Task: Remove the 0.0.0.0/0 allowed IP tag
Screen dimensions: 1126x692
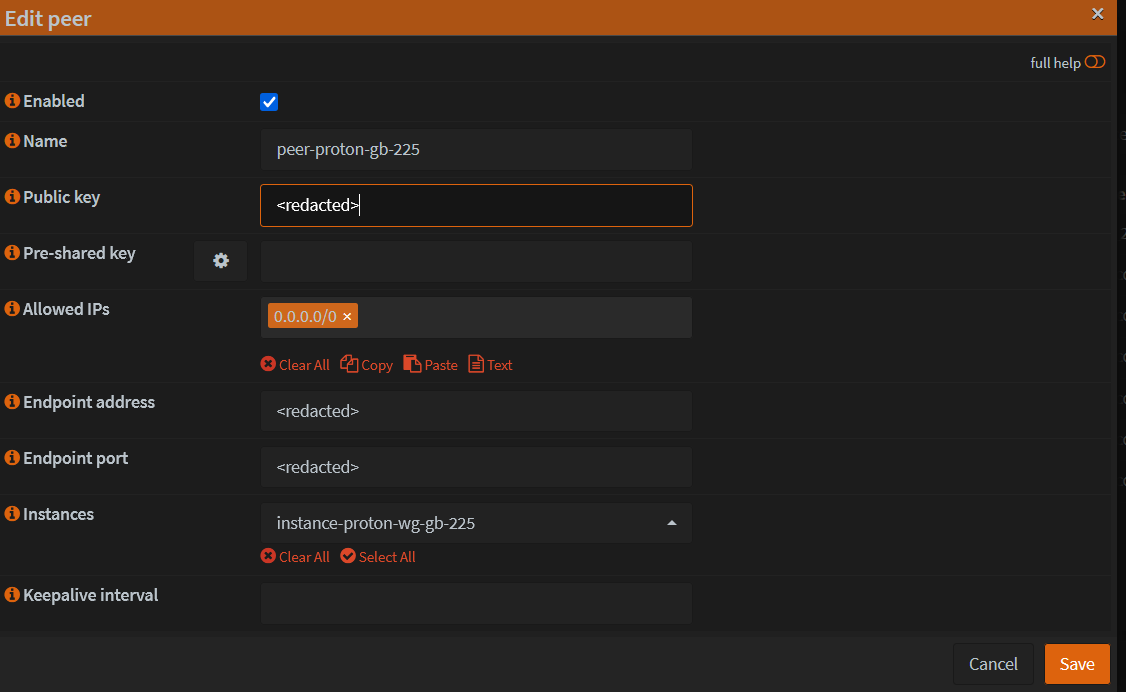Action: coord(347,315)
